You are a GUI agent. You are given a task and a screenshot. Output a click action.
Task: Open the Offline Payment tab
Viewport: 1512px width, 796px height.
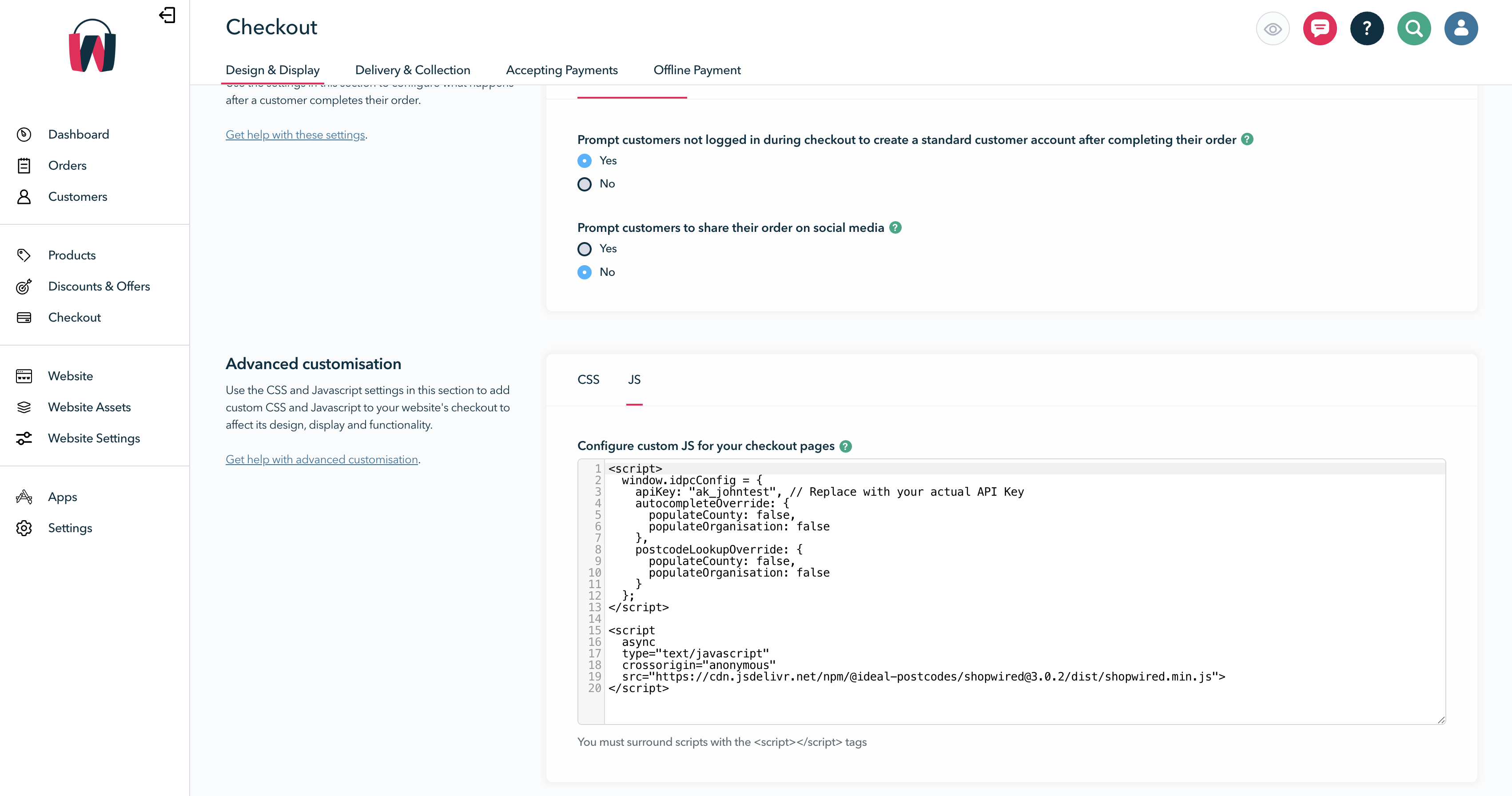point(697,70)
